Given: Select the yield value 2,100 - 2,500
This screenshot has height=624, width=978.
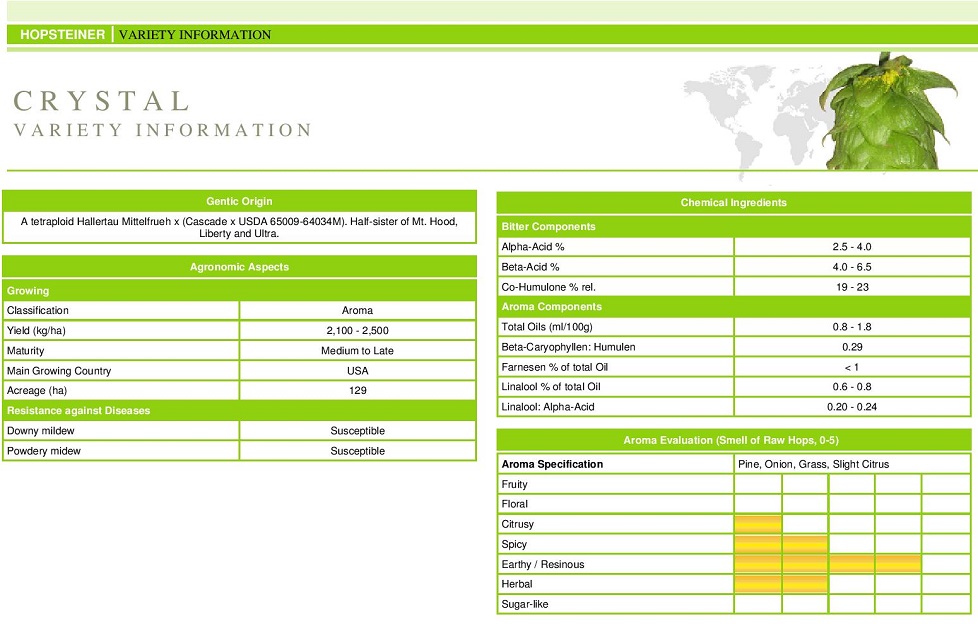Looking at the screenshot, I should point(357,330).
